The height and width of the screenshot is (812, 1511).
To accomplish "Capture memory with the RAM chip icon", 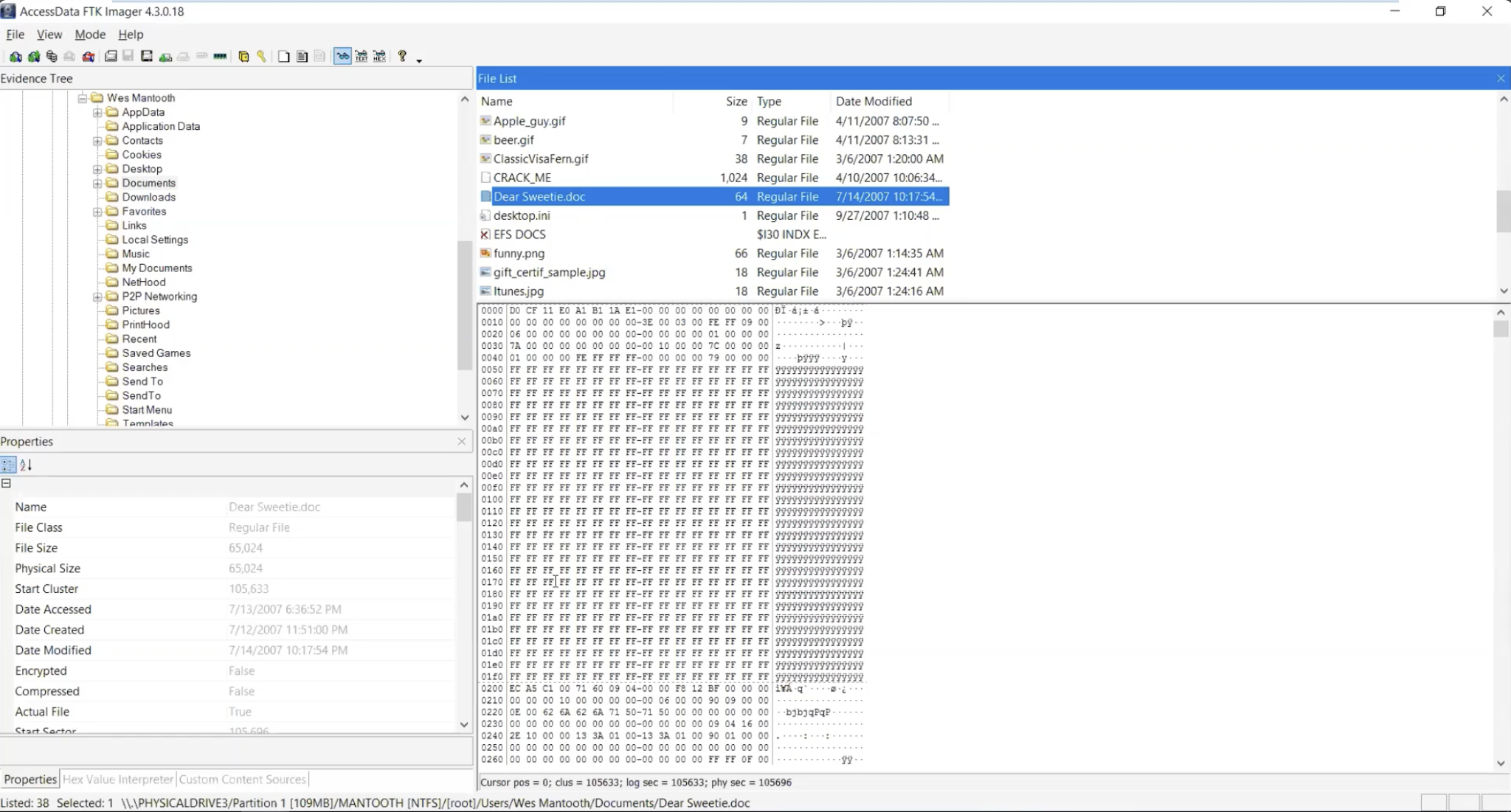I will pos(219,56).
